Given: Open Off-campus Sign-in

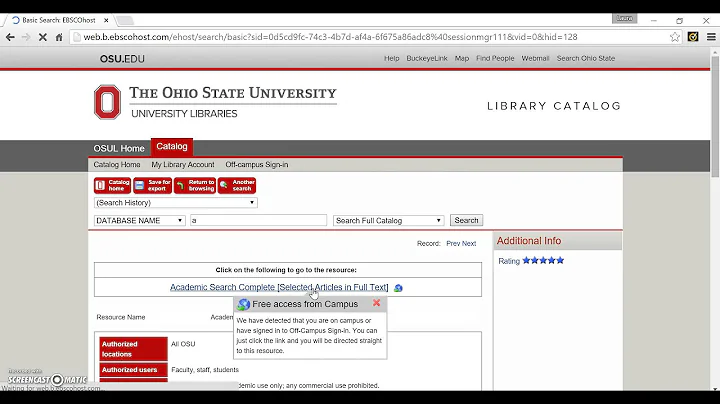Looking at the screenshot, I should 257,164.
